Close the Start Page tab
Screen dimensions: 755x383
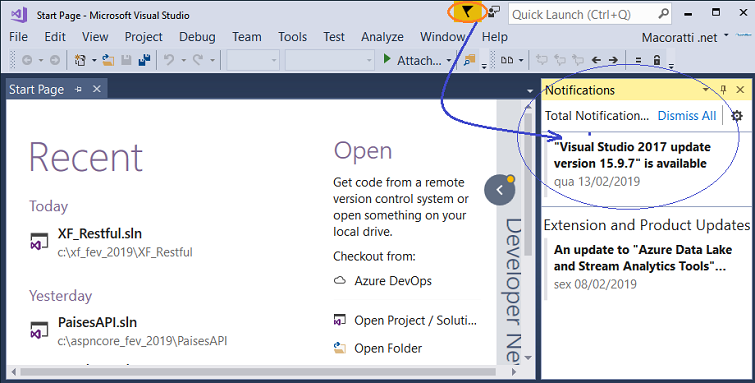coord(97,89)
